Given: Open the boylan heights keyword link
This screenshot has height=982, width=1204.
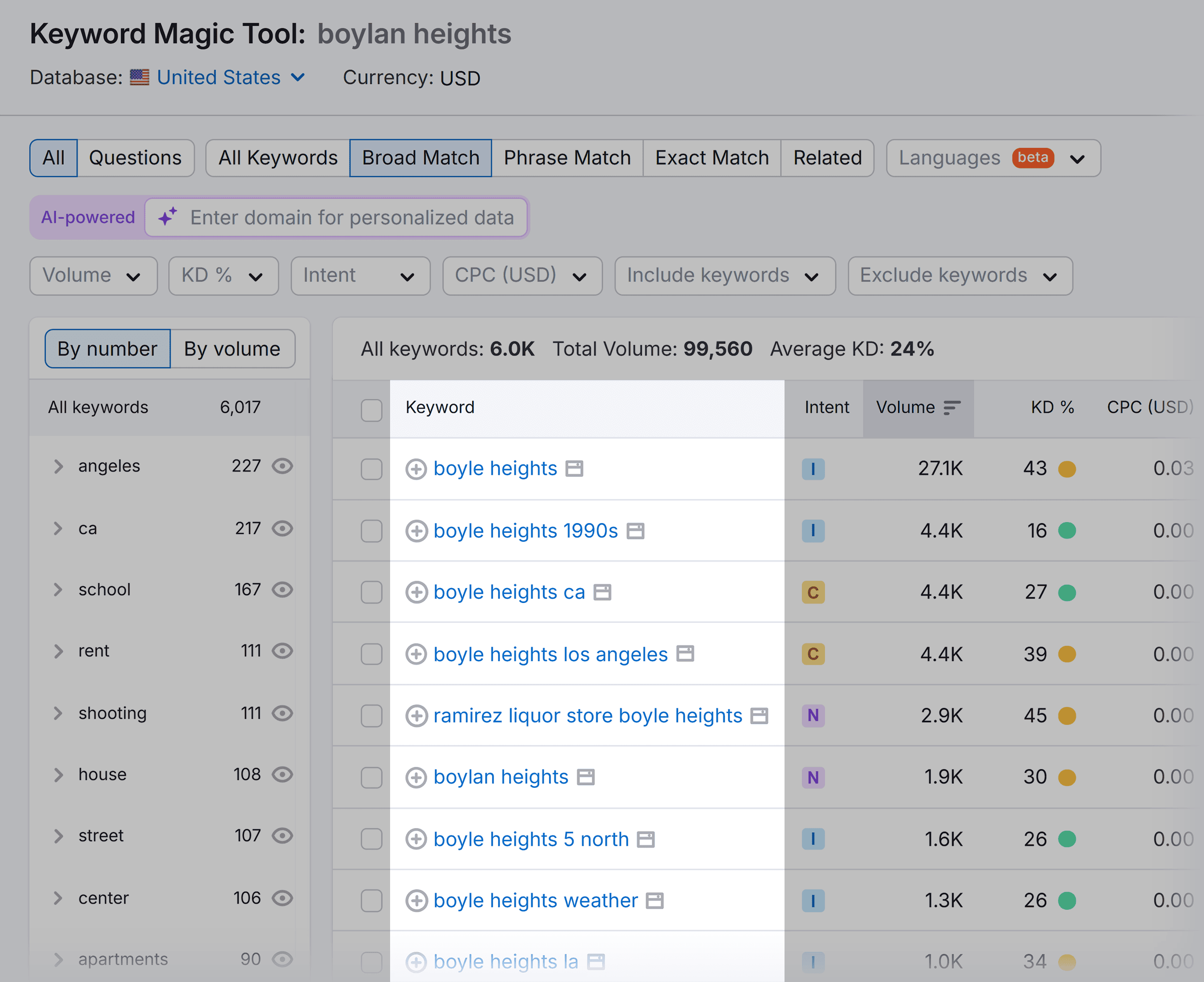Looking at the screenshot, I should 501,777.
